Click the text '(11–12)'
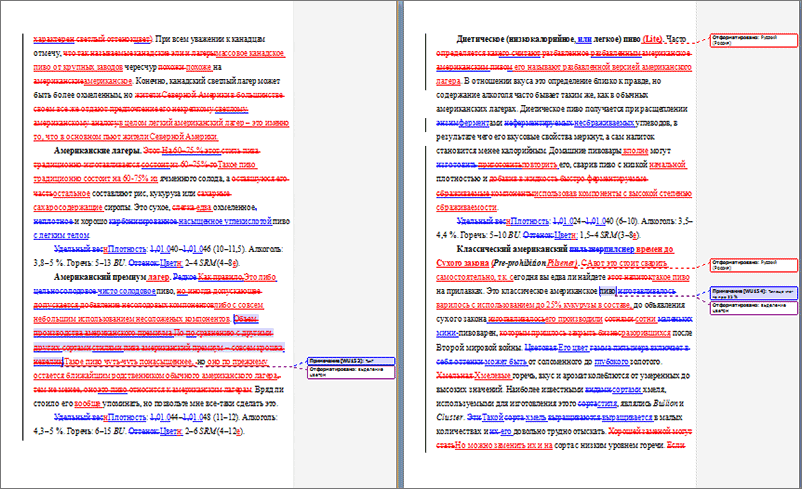The height and width of the screenshot is (489, 802). tap(226, 417)
